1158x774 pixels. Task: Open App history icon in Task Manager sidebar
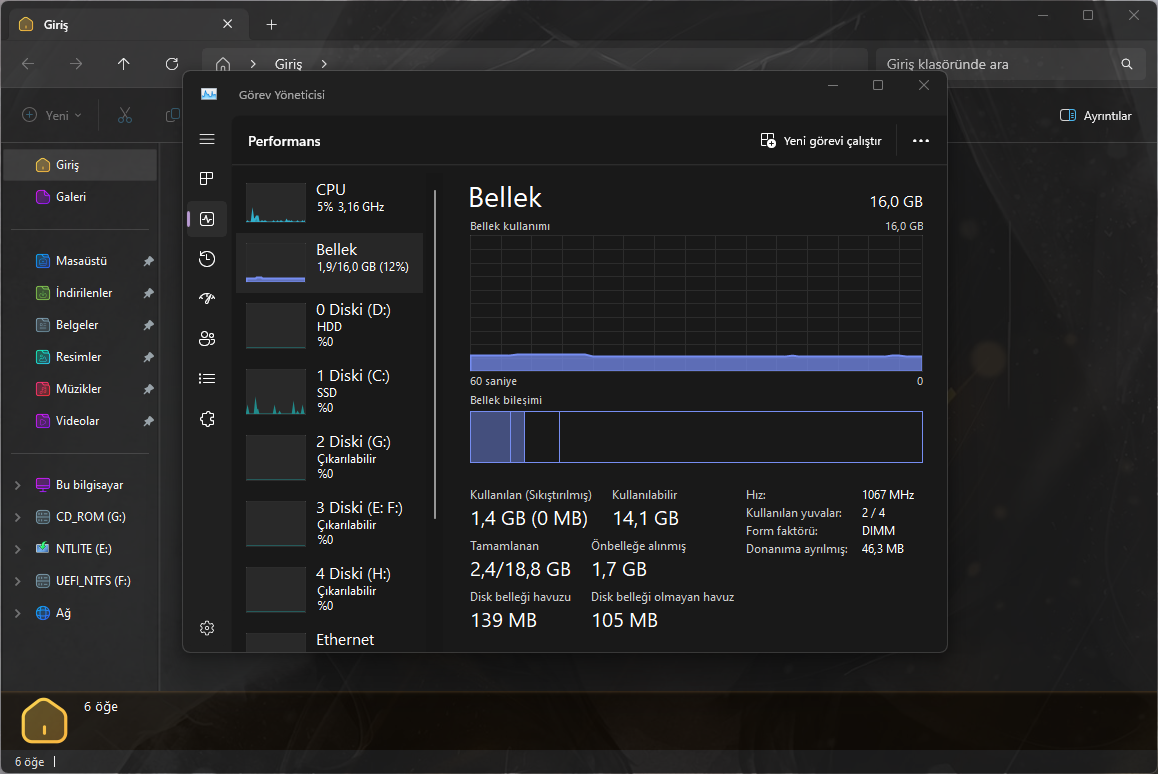[207, 259]
